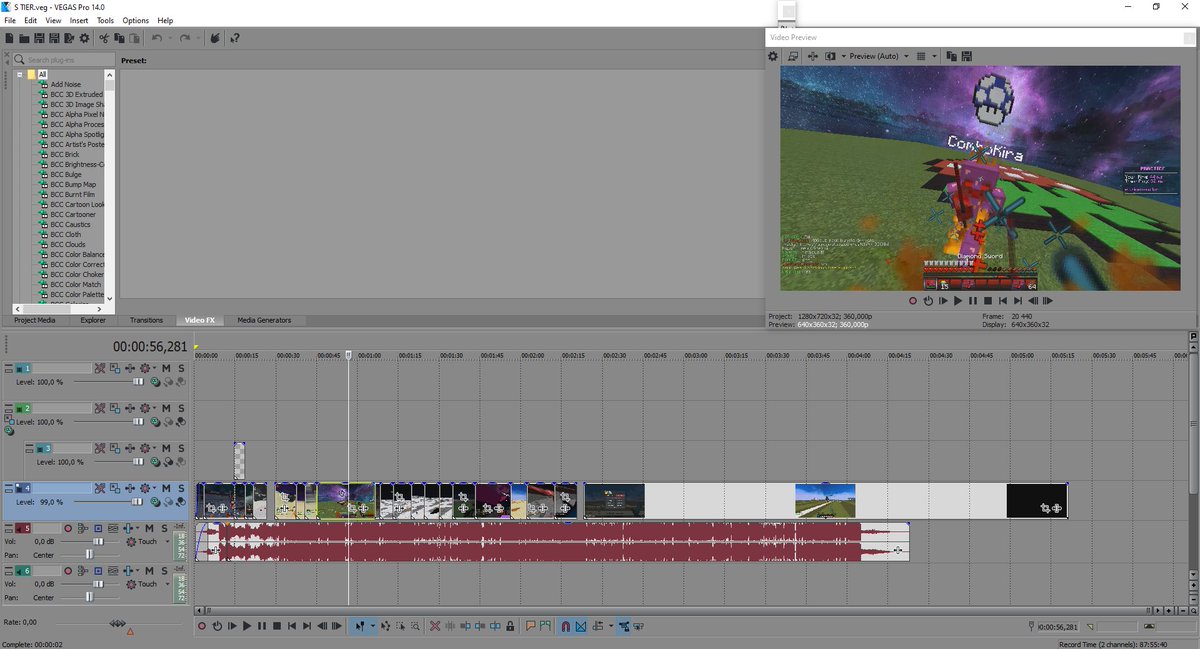Select the Zoom Edit tool in timeline toolbar
Viewport: 1200px width, 649px height.
pos(415,626)
